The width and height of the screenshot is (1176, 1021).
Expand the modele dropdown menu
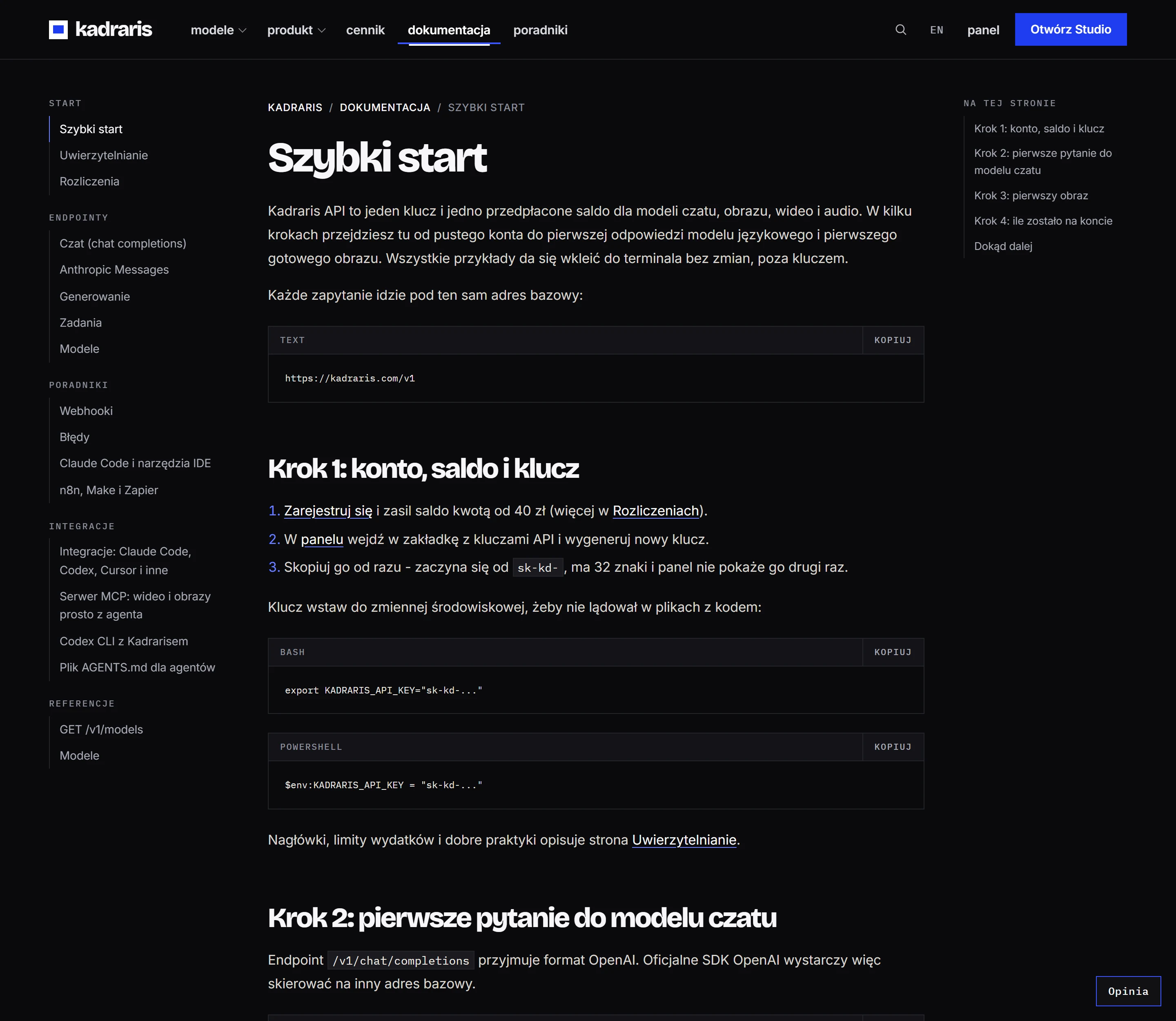(x=218, y=30)
